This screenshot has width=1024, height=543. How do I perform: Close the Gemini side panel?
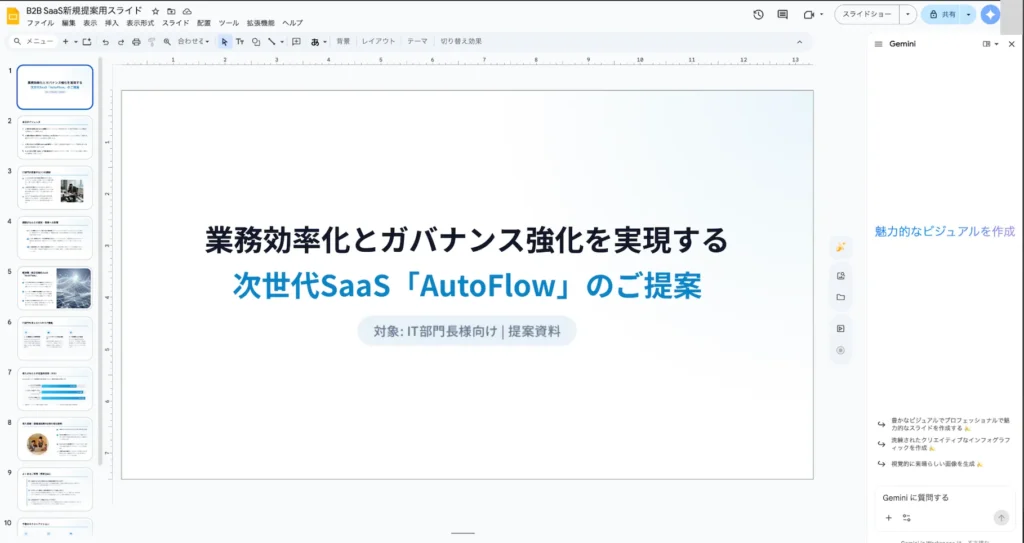1010,44
